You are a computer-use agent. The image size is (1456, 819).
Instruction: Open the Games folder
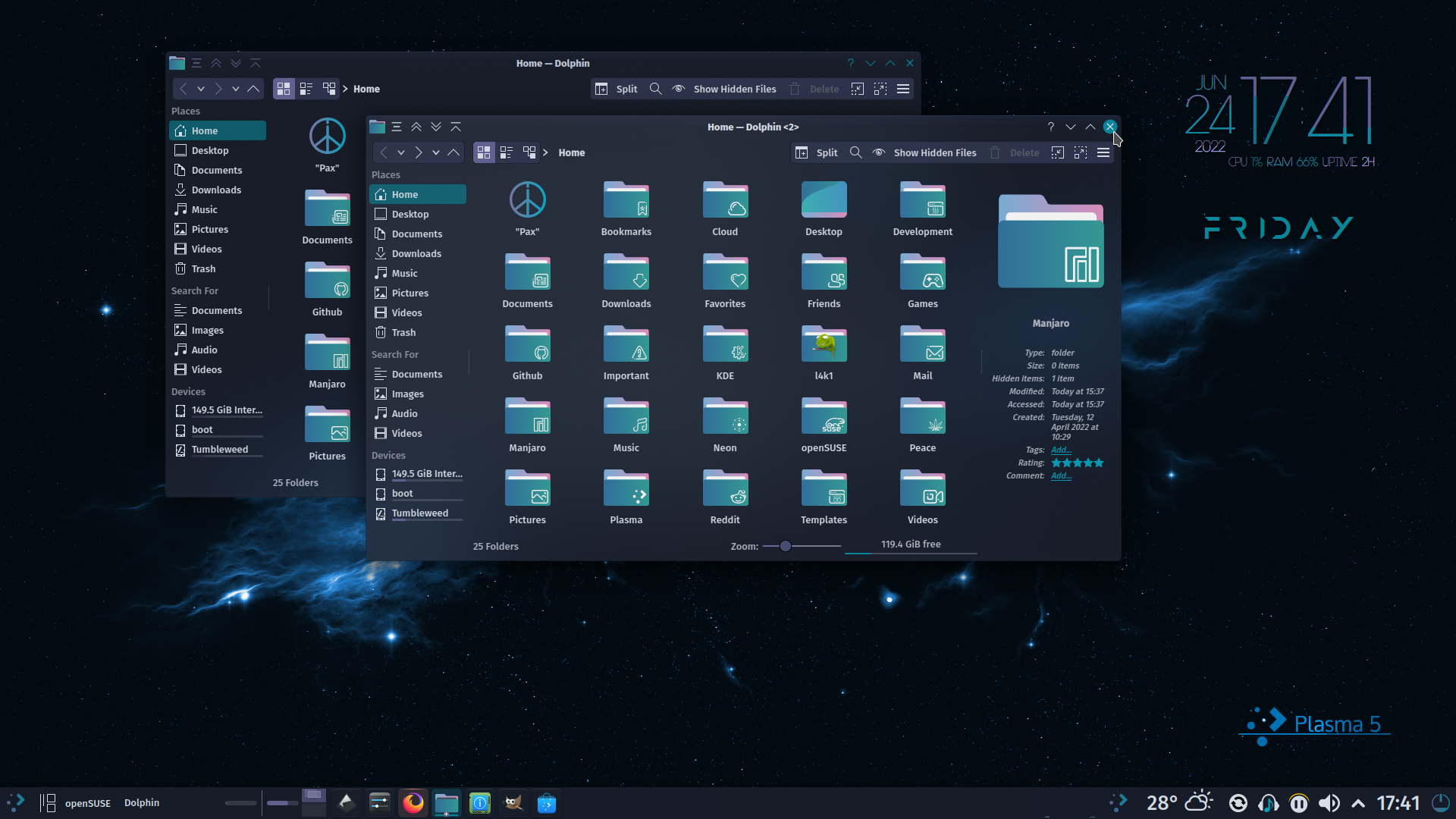(923, 281)
